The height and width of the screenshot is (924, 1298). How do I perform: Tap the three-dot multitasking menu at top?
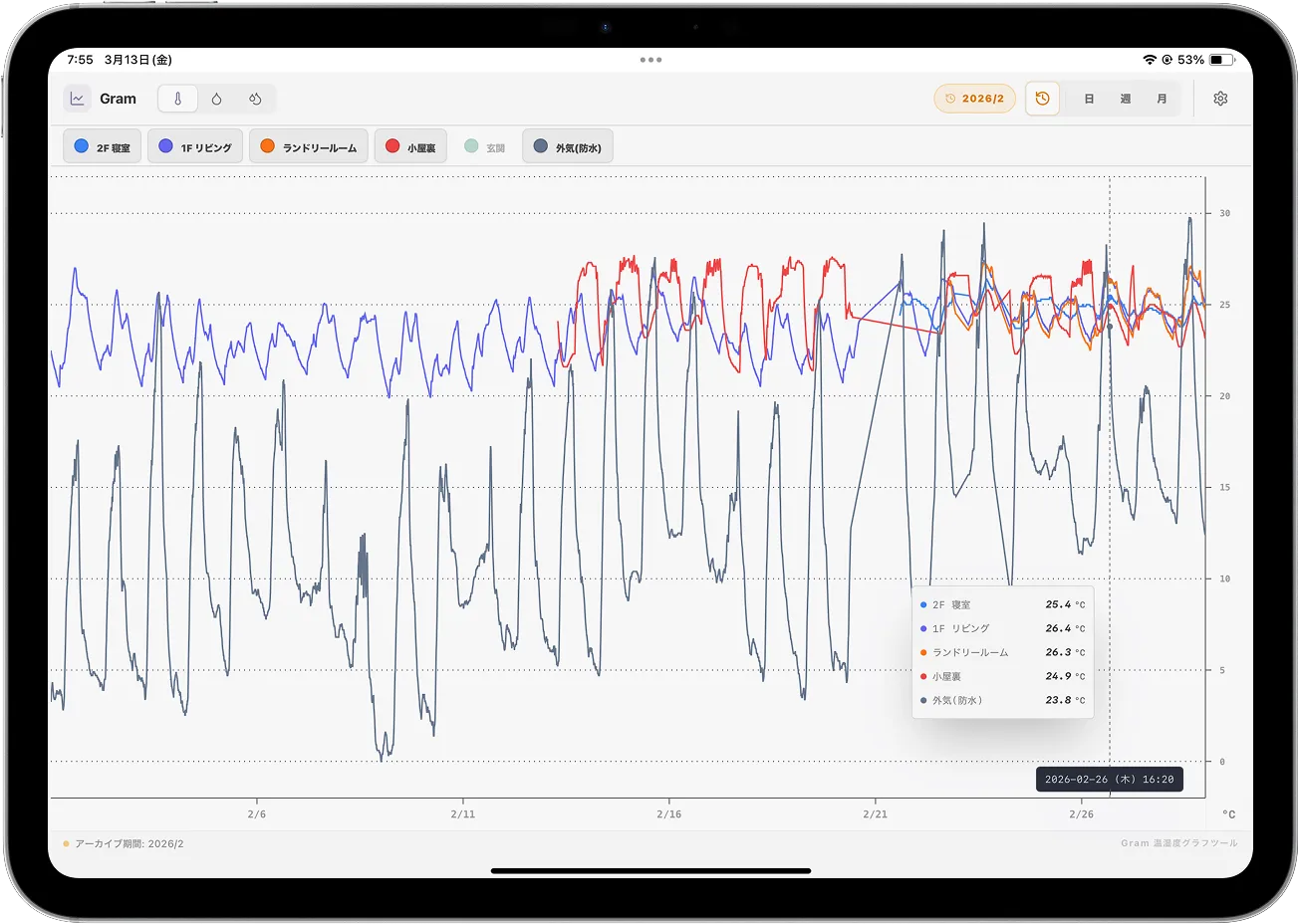click(650, 60)
